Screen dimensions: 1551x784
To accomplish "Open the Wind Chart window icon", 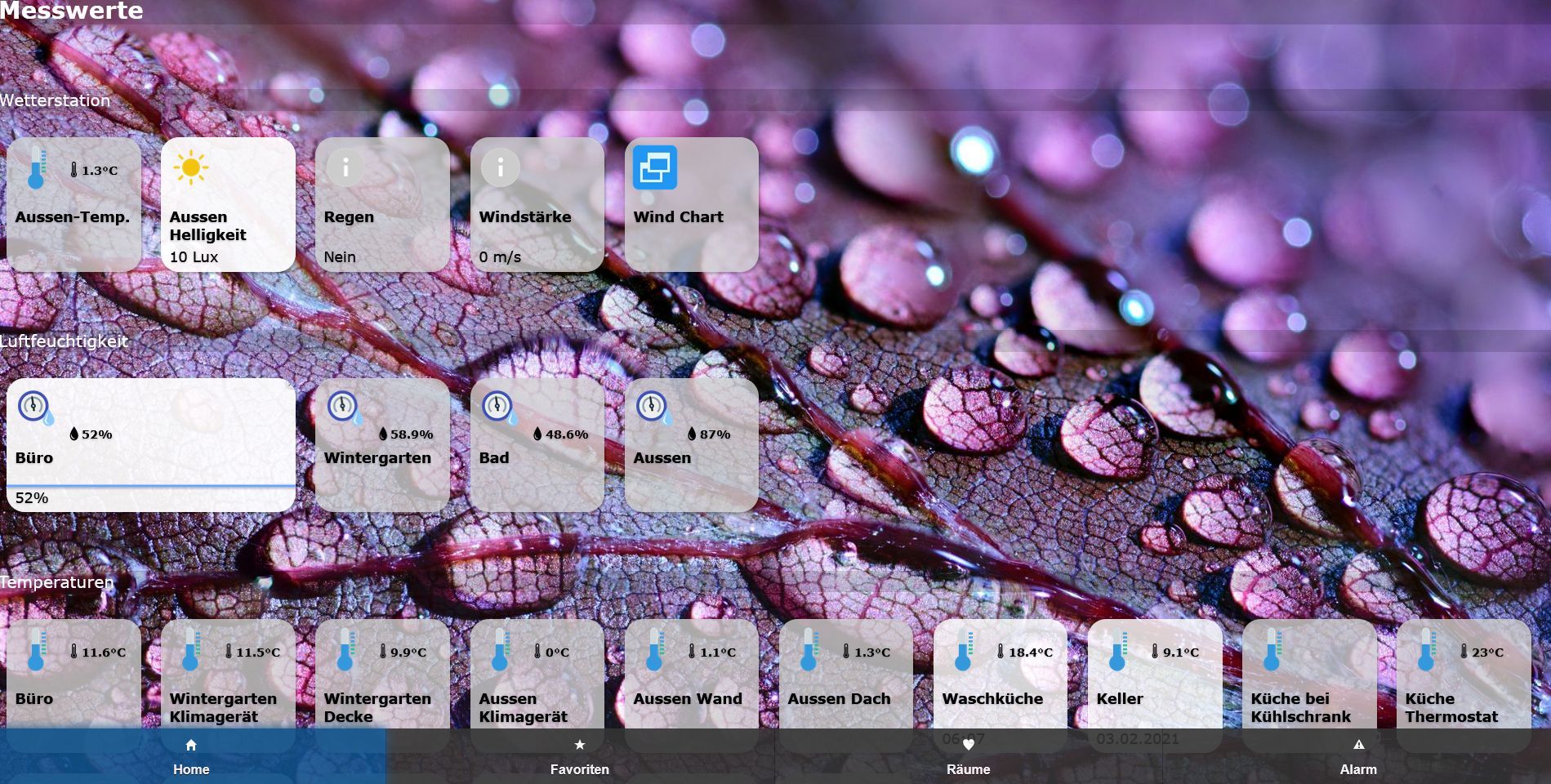I will pyautogui.click(x=655, y=167).
